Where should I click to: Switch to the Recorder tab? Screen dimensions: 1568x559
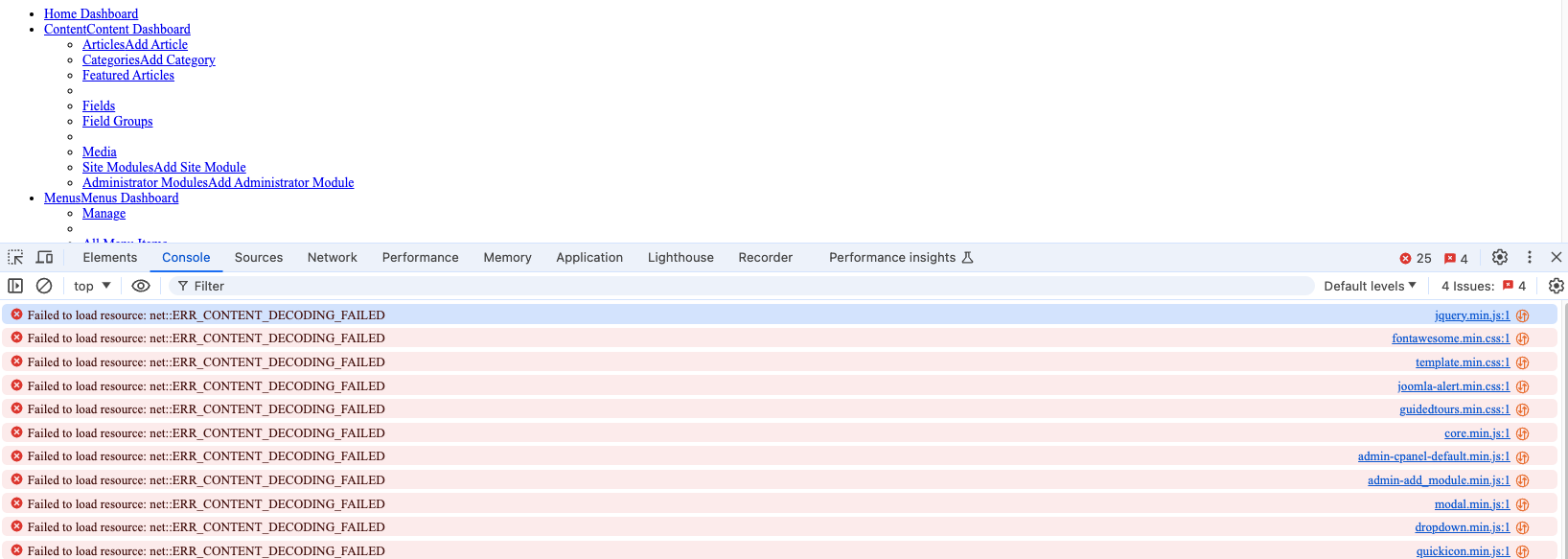pos(766,257)
